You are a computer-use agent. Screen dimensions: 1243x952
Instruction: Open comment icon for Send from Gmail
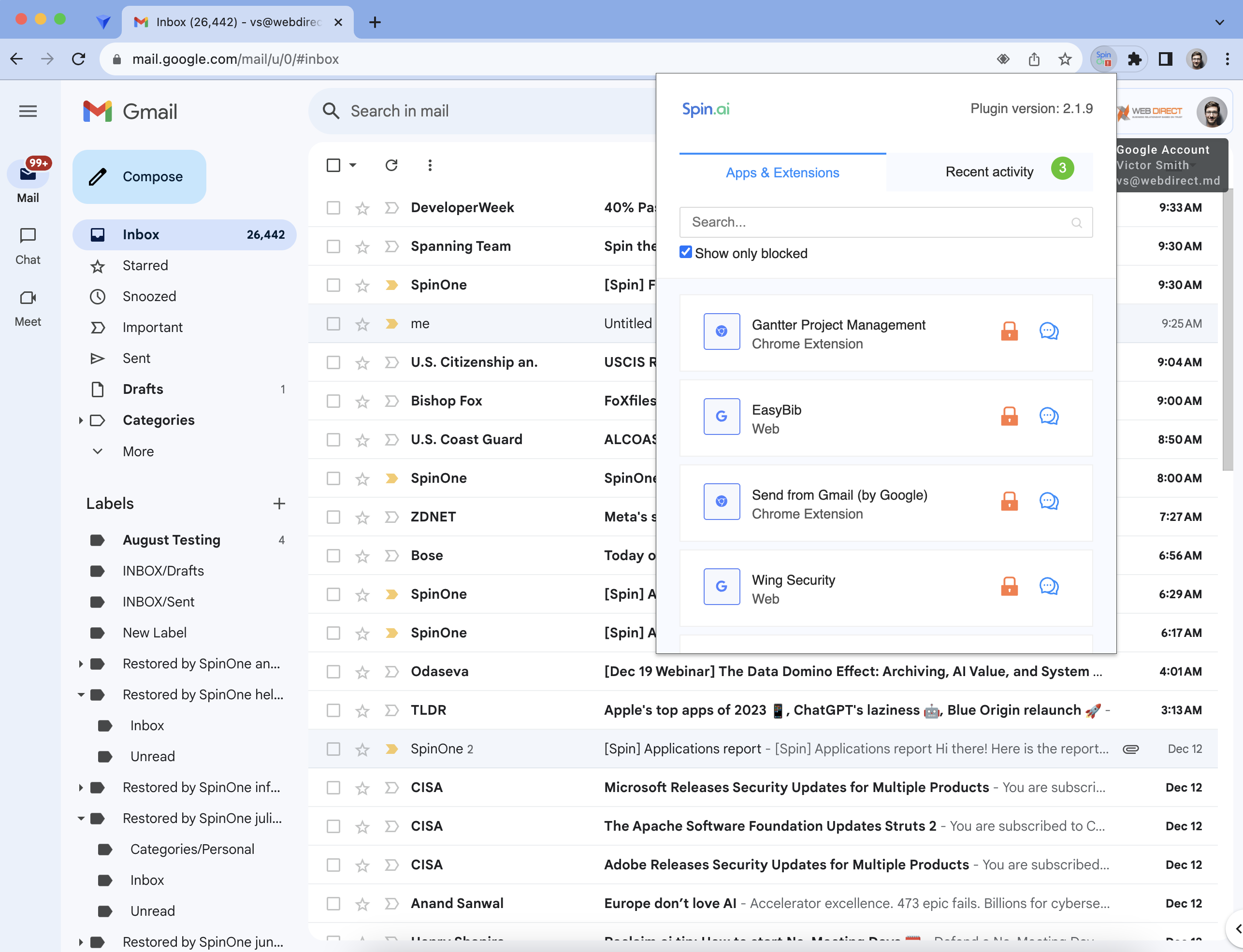click(1049, 501)
